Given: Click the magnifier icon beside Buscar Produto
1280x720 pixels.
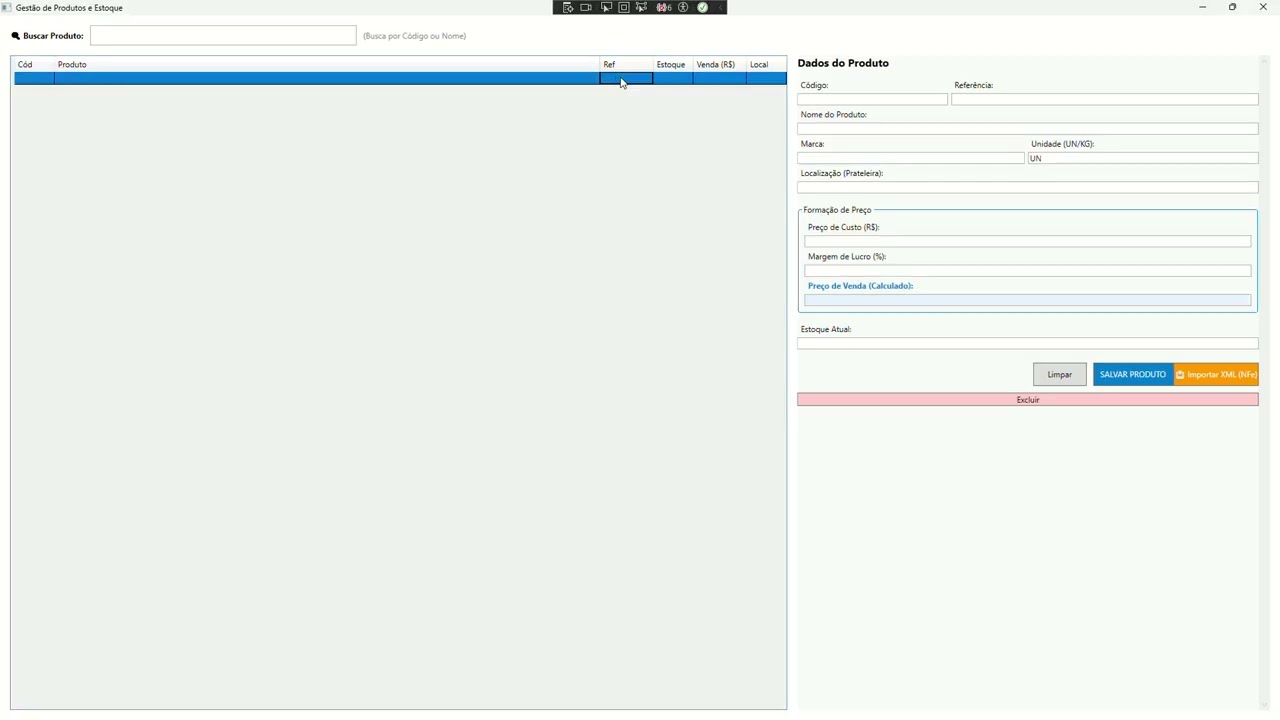Looking at the screenshot, I should point(15,36).
